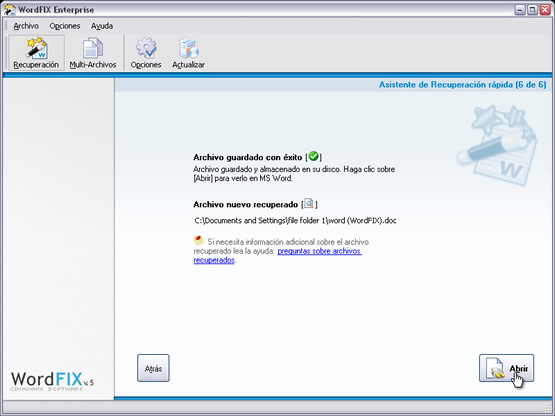
Task: Click the WordFIX title bar app icon
Action: pyautogui.click(x=10, y=10)
